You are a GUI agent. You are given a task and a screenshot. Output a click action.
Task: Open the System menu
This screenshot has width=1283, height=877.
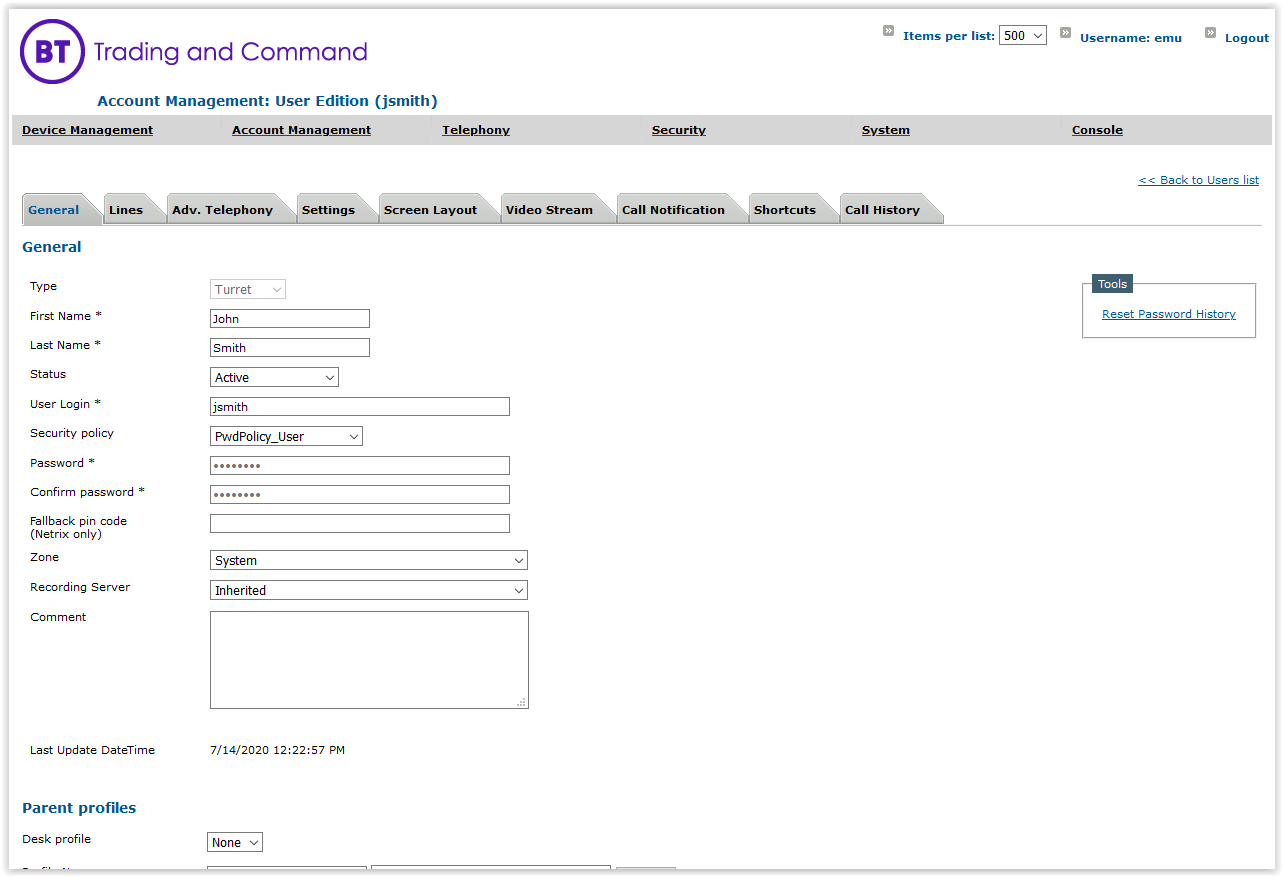point(886,130)
